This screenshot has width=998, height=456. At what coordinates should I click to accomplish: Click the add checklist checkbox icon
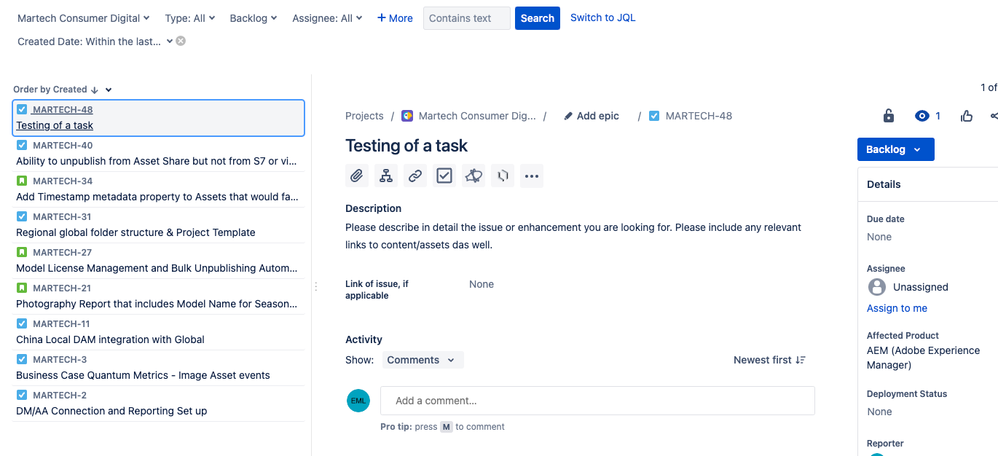444,176
